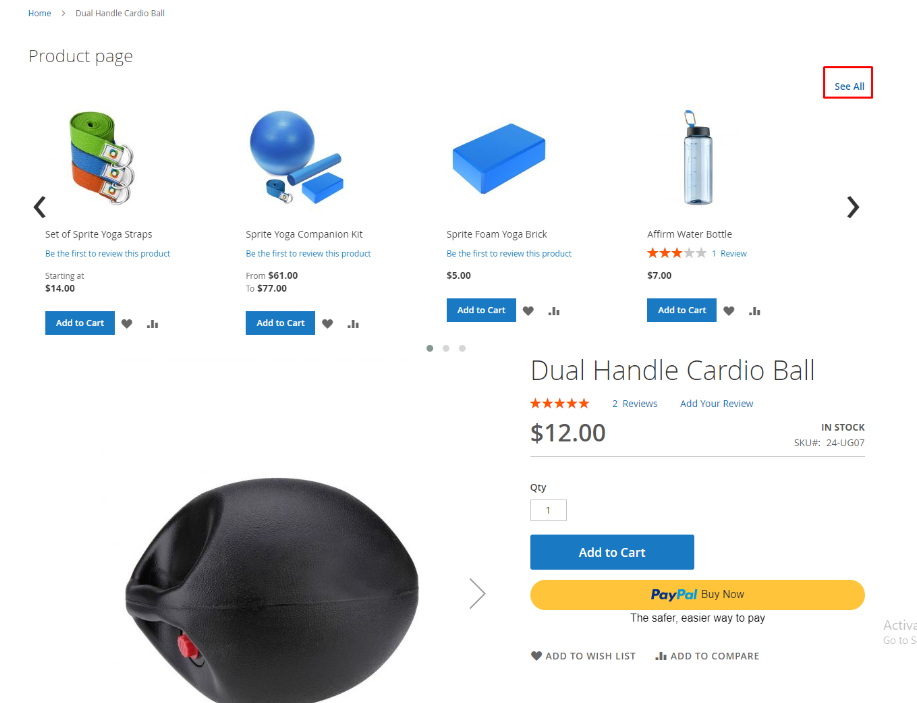Add Sprite Foam Yoga Brick to wishlist
The image size is (917, 703).
(x=528, y=311)
